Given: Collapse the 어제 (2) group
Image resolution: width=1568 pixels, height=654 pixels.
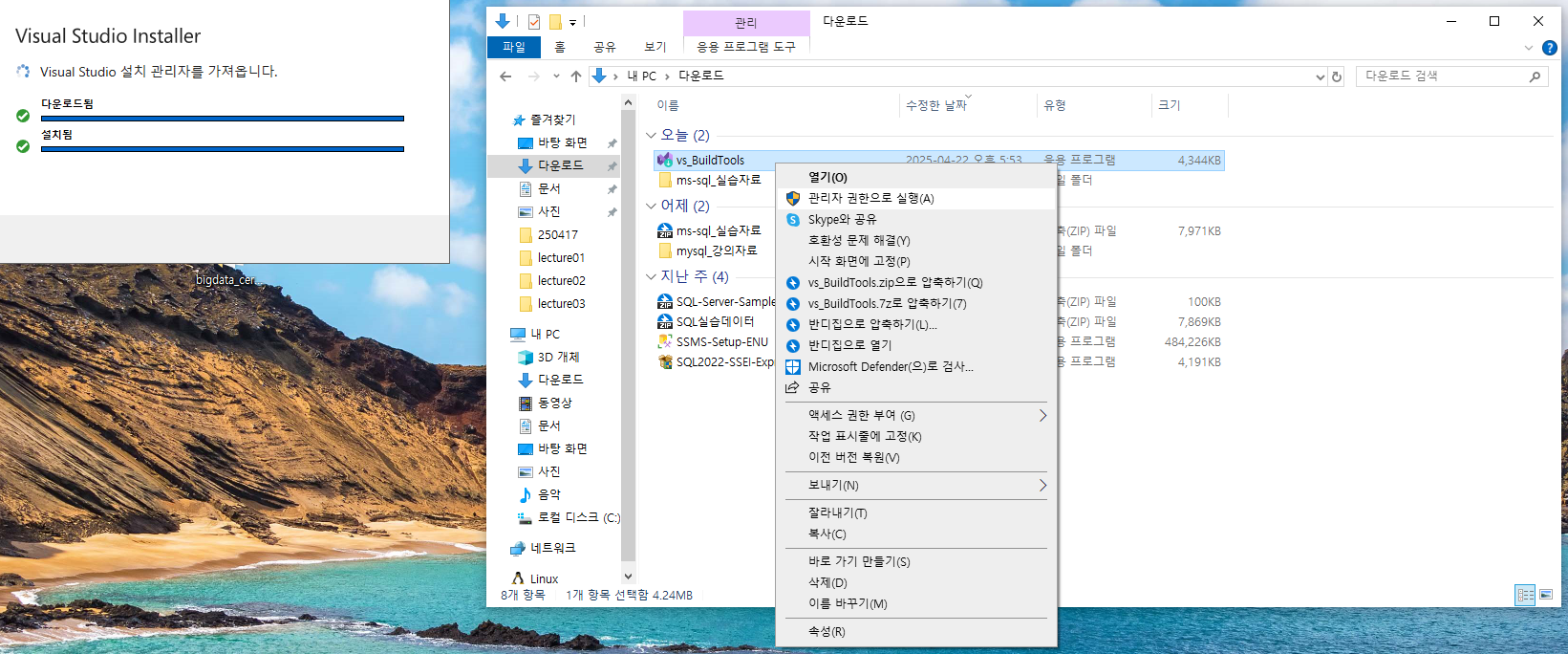Looking at the screenshot, I should pyautogui.click(x=651, y=206).
